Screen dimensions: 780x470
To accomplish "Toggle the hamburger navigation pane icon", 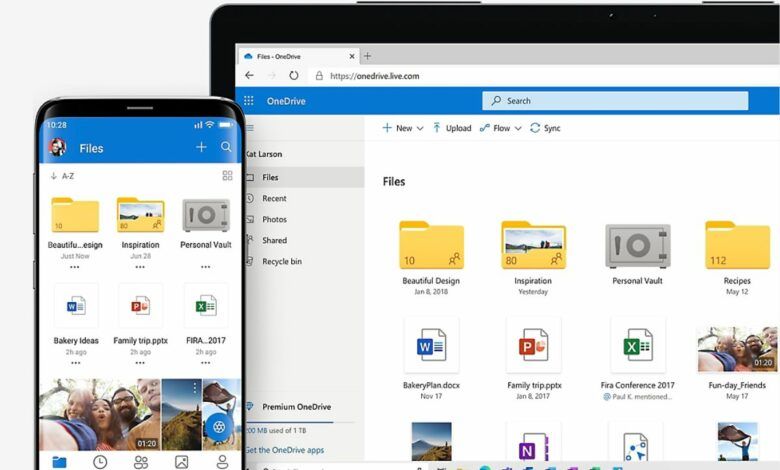I will [250, 128].
